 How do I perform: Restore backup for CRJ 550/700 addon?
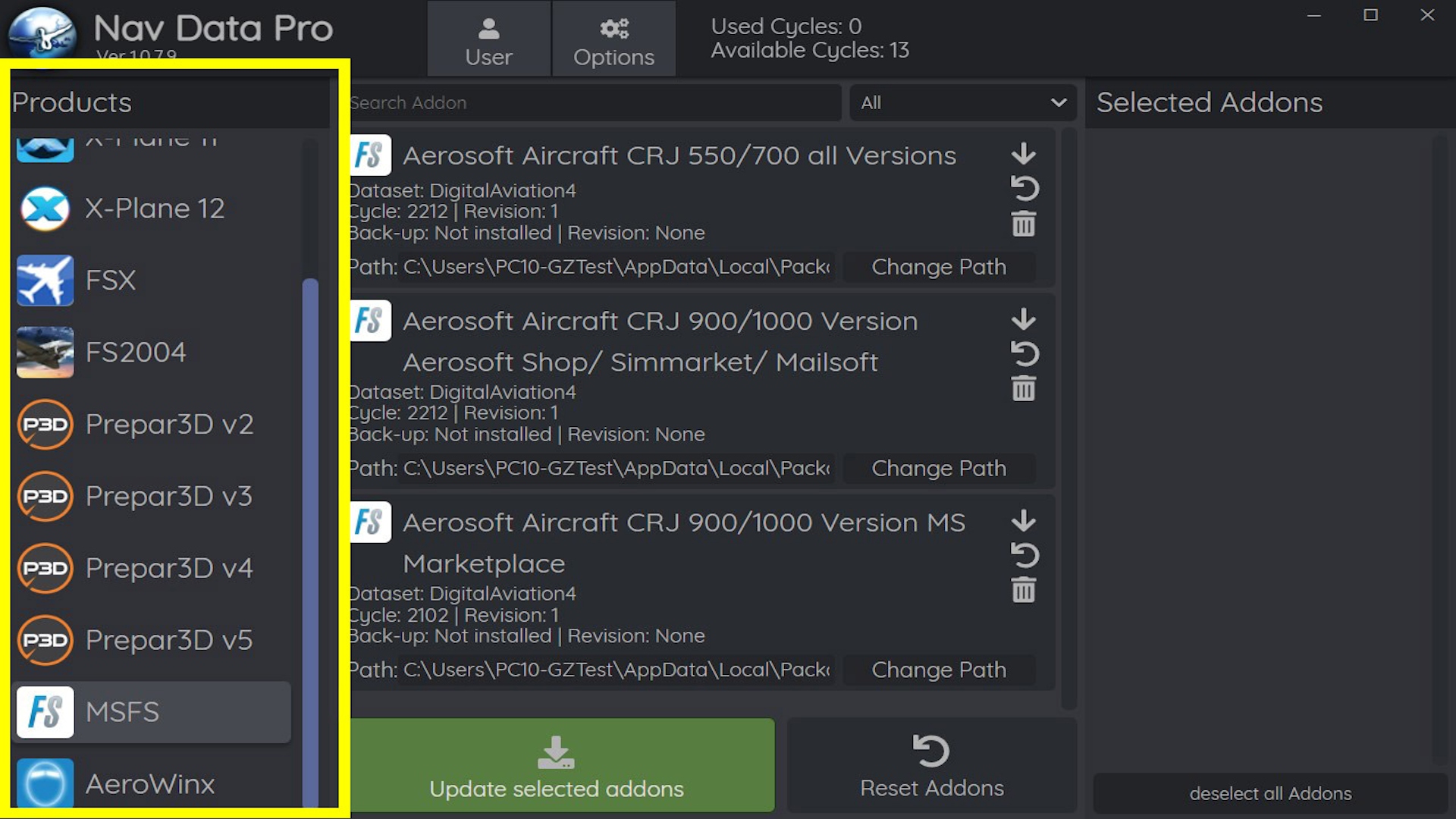[x=1025, y=188]
